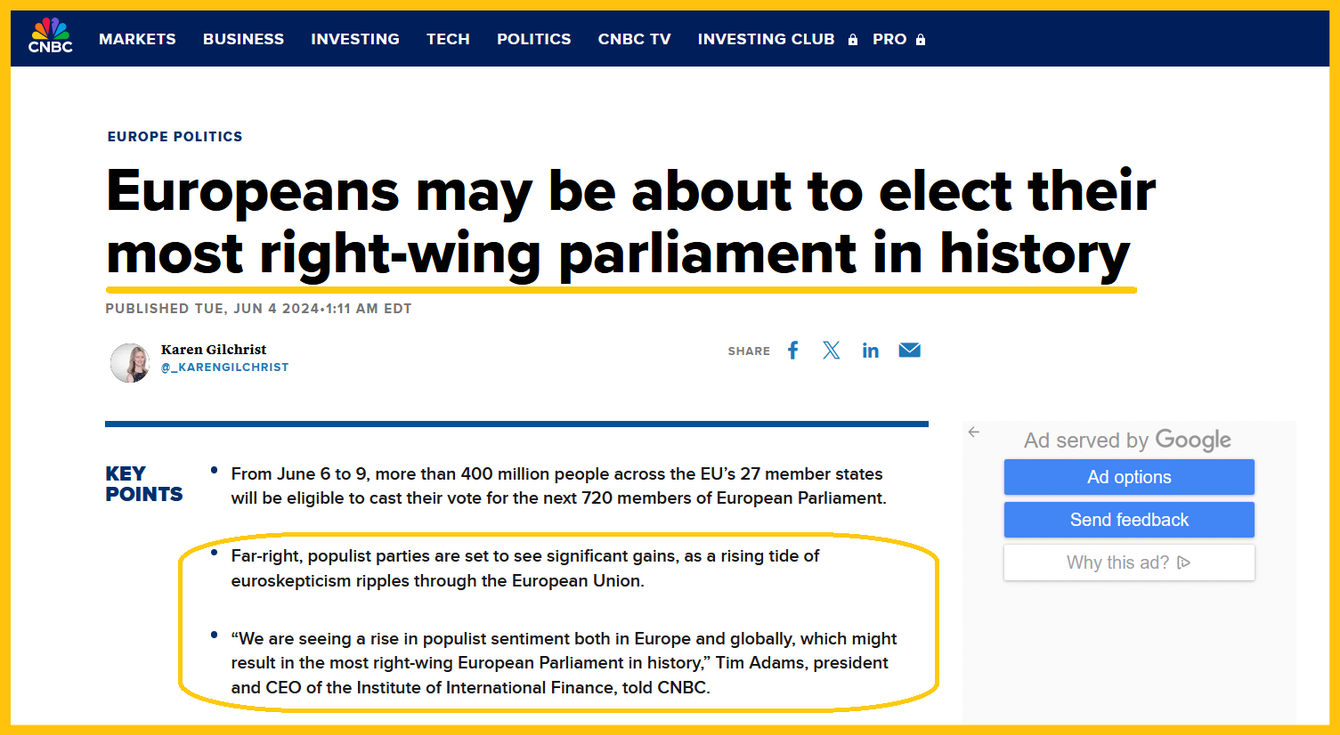The height and width of the screenshot is (735, 1340).
Task: Click the CNBC peacock logo
Action: (x=50, y=36)
